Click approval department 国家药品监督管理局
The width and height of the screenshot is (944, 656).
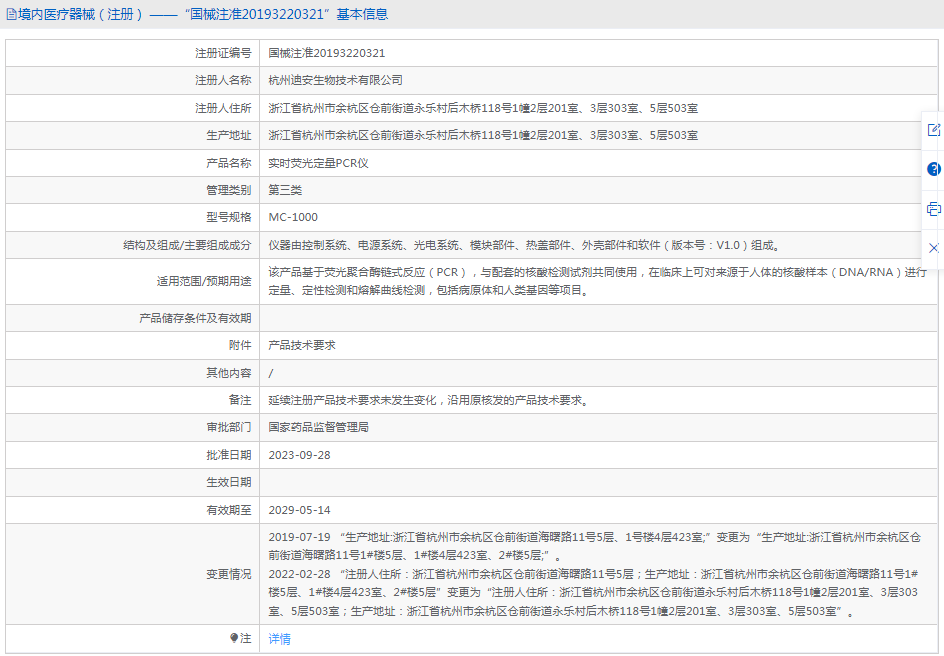coord(318,427)
